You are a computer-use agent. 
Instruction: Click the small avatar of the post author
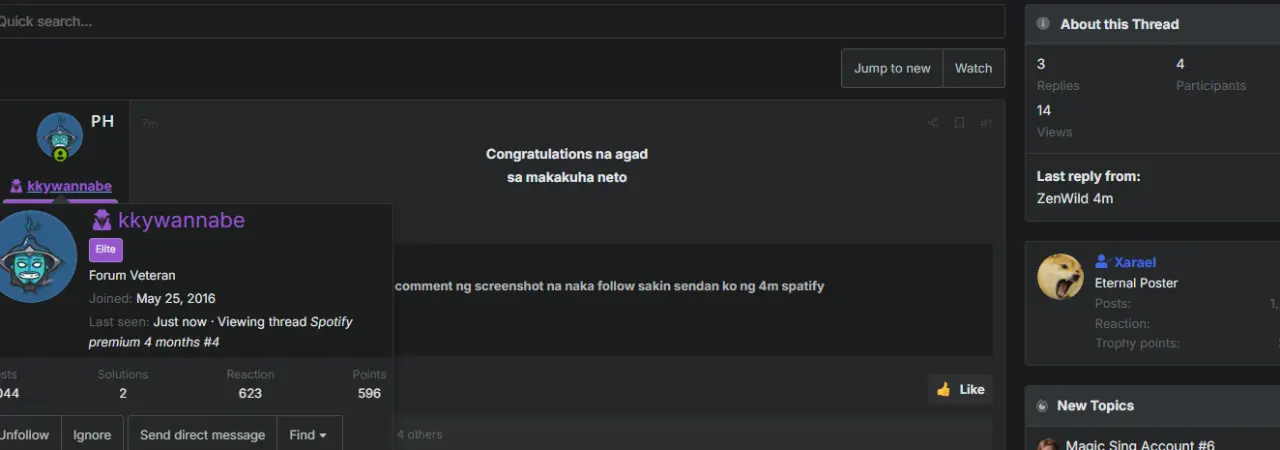tap(60, 136)
